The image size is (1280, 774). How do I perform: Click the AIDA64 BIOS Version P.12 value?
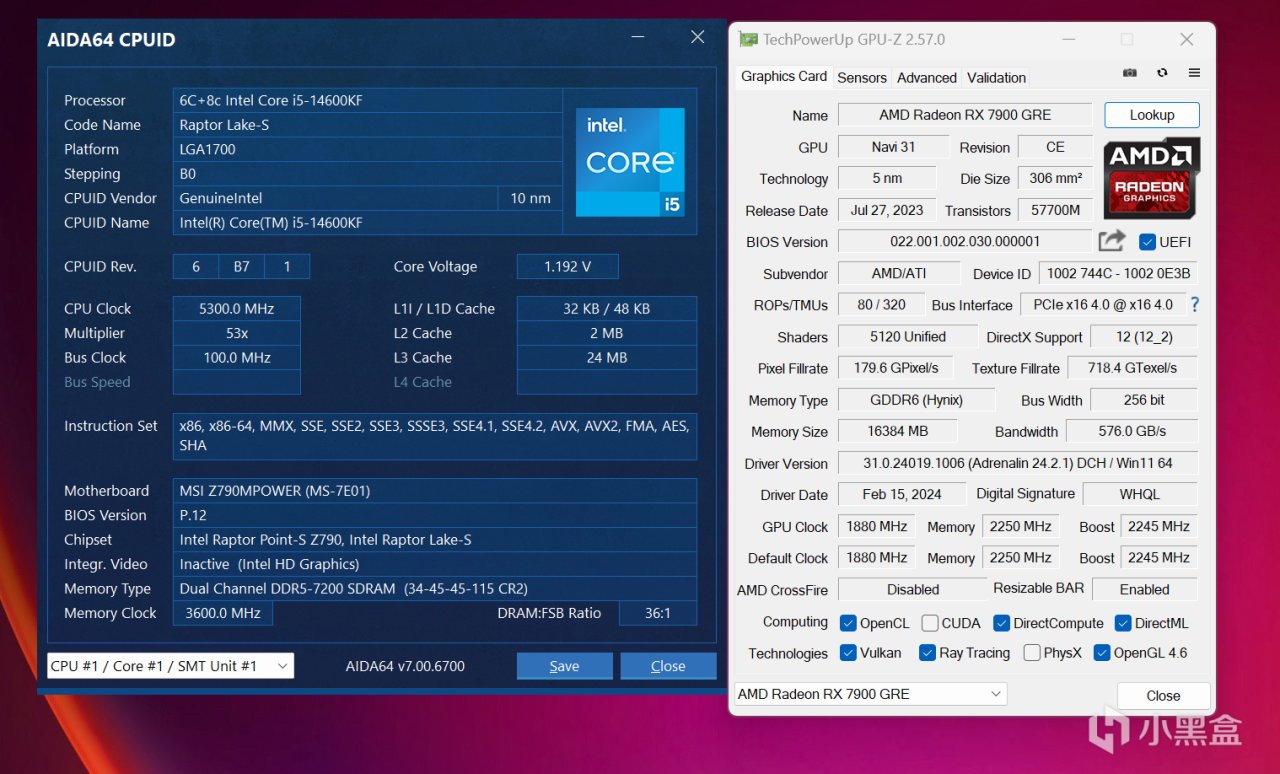tap(435, 515)
